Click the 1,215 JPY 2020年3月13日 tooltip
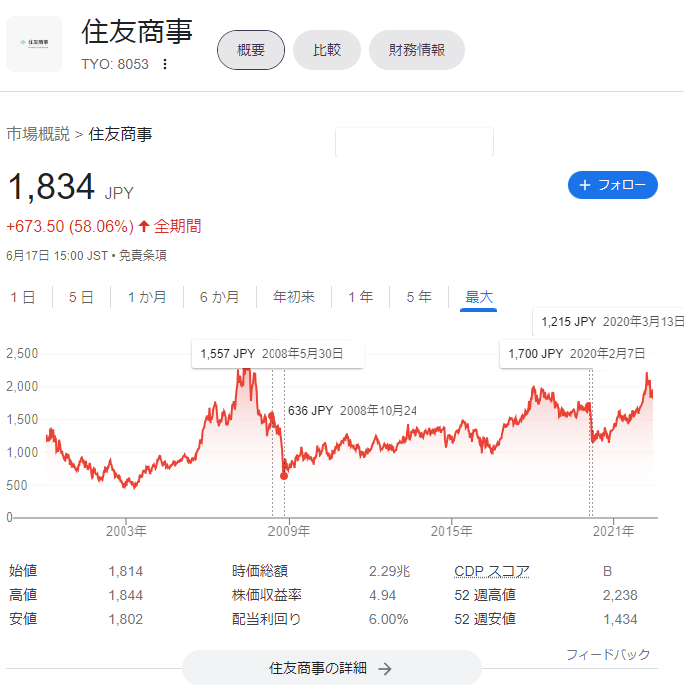Viewport: 688px width, 685px height. (x=610, y=322)
